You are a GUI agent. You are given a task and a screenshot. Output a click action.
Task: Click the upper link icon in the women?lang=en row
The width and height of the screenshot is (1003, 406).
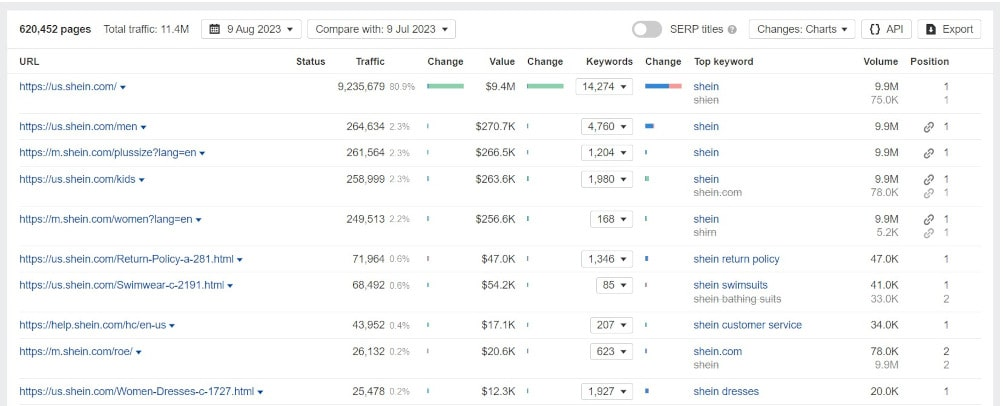(928, 219)
